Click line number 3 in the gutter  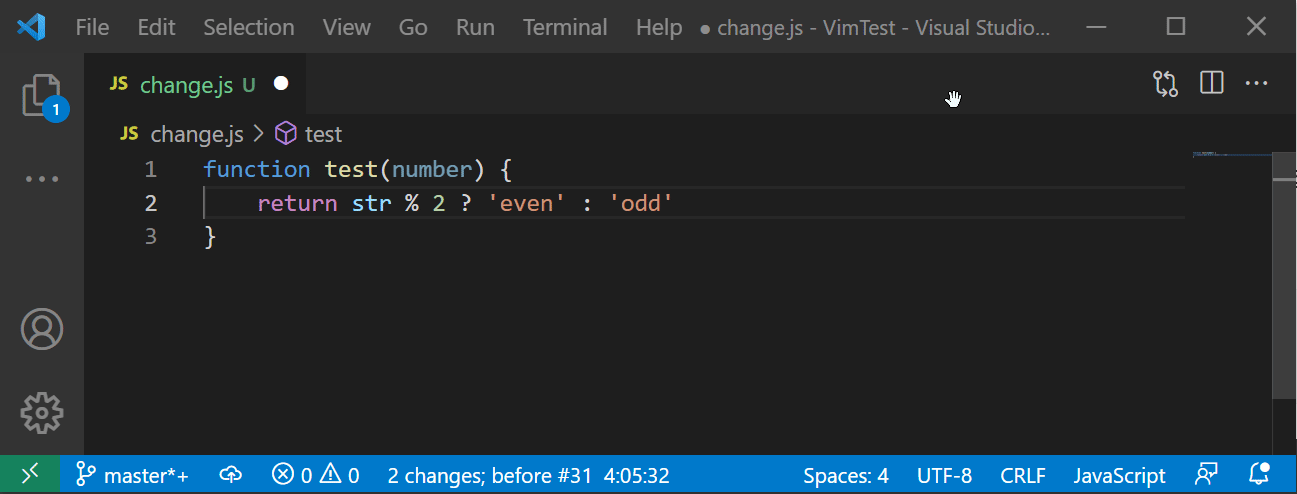click(150, 237)
